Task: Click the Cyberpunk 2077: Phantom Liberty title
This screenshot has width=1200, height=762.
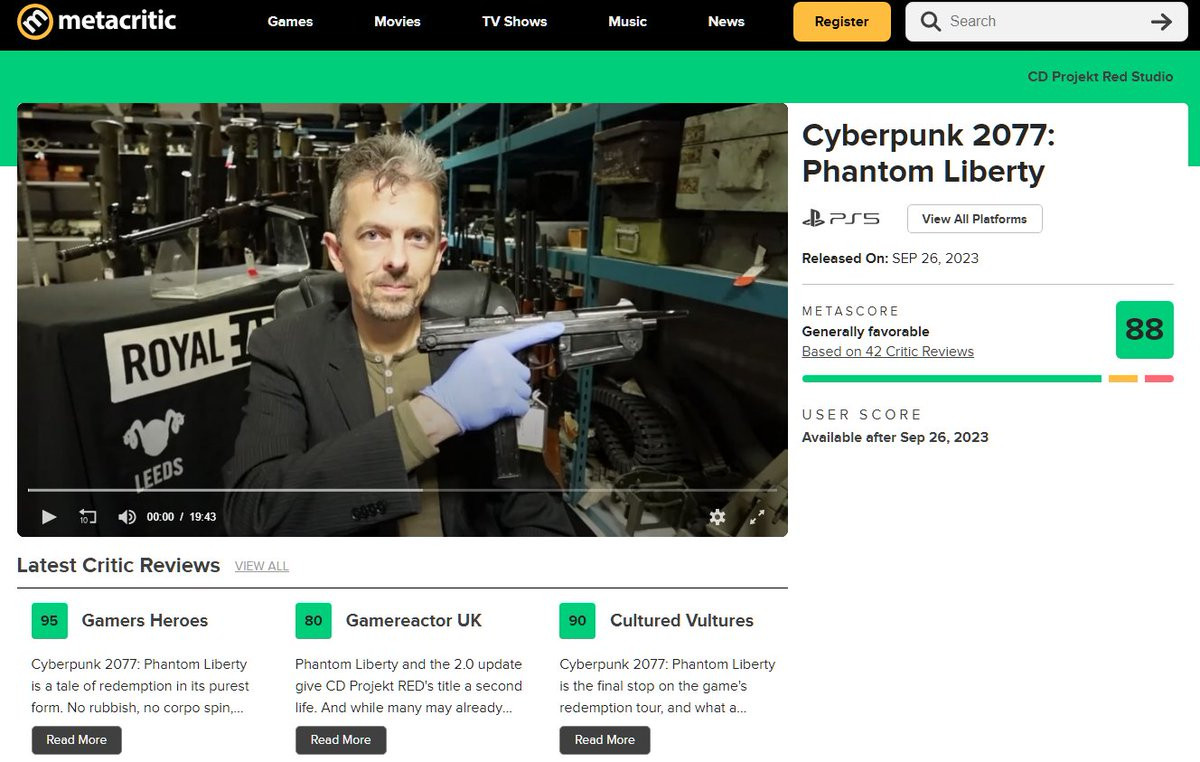Action: [928, 153]
